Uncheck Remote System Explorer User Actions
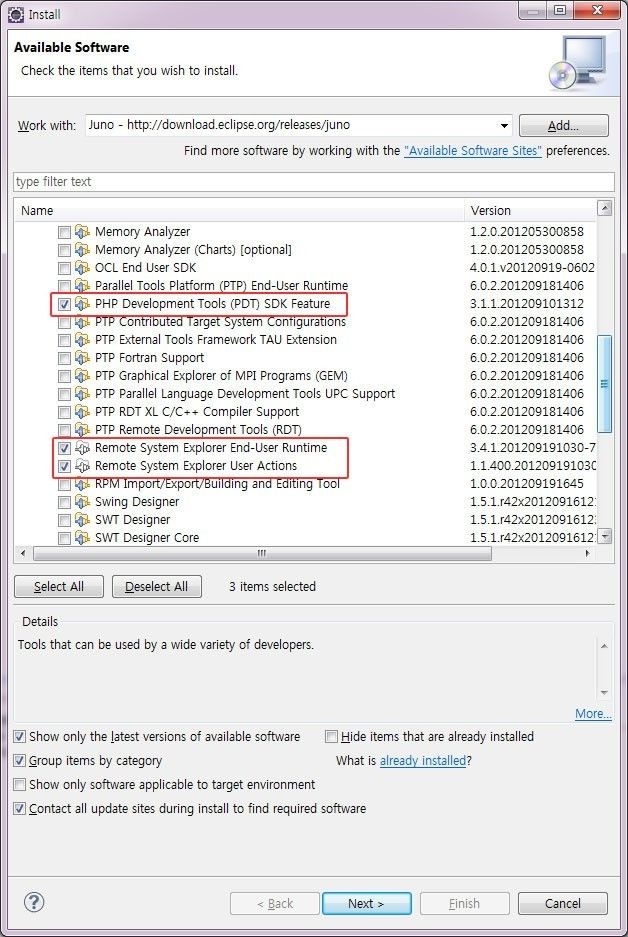 [x=65, y=466]
